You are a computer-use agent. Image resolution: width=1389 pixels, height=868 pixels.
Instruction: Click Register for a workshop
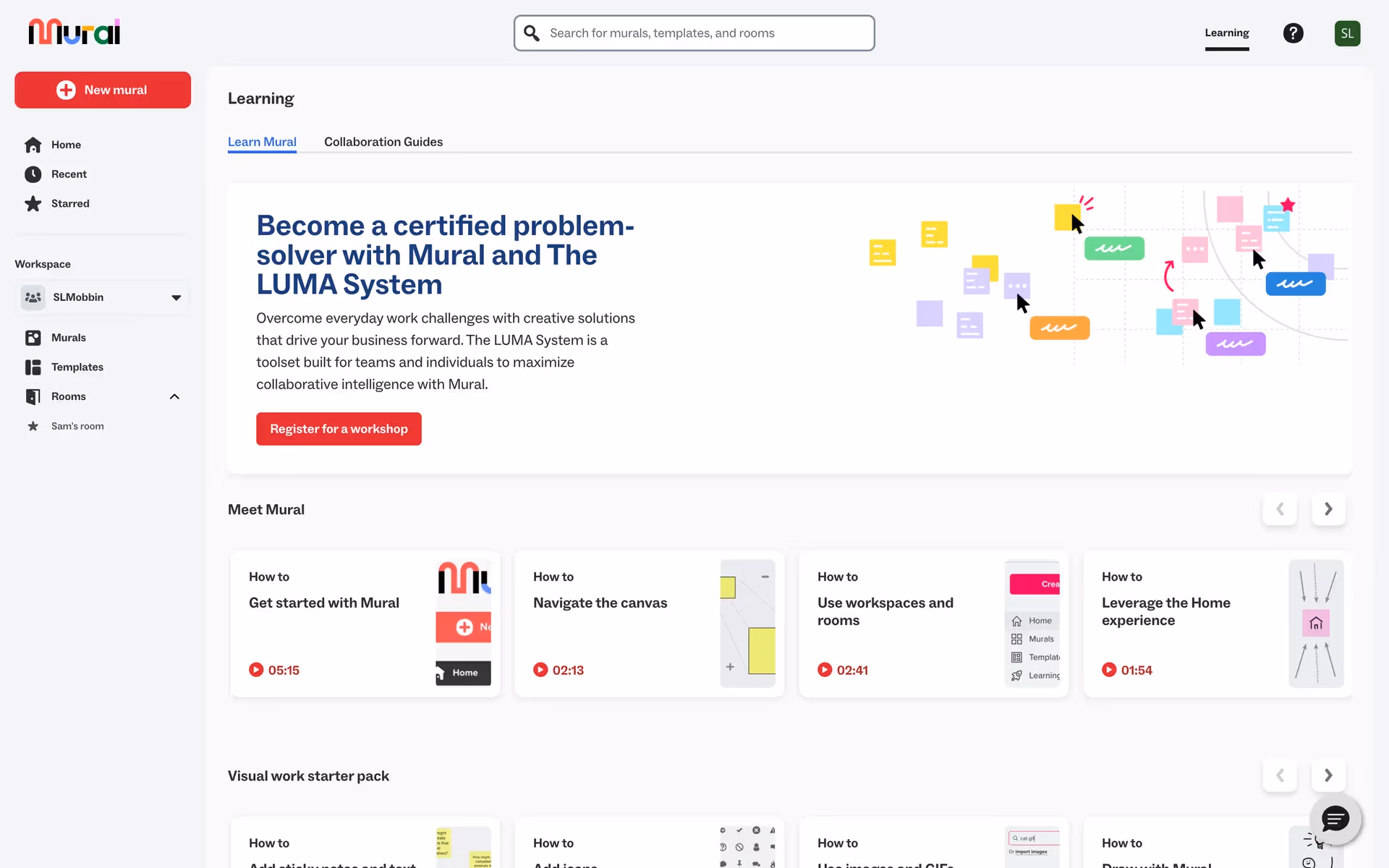click(339, 429)
